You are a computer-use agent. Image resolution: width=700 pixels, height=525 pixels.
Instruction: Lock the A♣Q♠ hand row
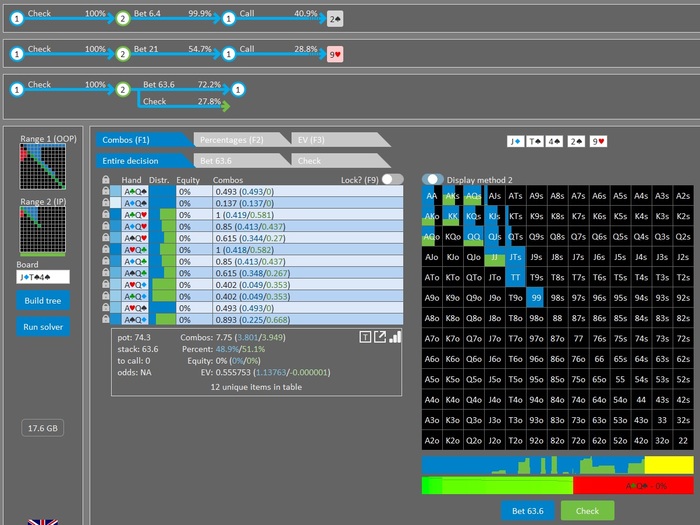tap(106, 191)
